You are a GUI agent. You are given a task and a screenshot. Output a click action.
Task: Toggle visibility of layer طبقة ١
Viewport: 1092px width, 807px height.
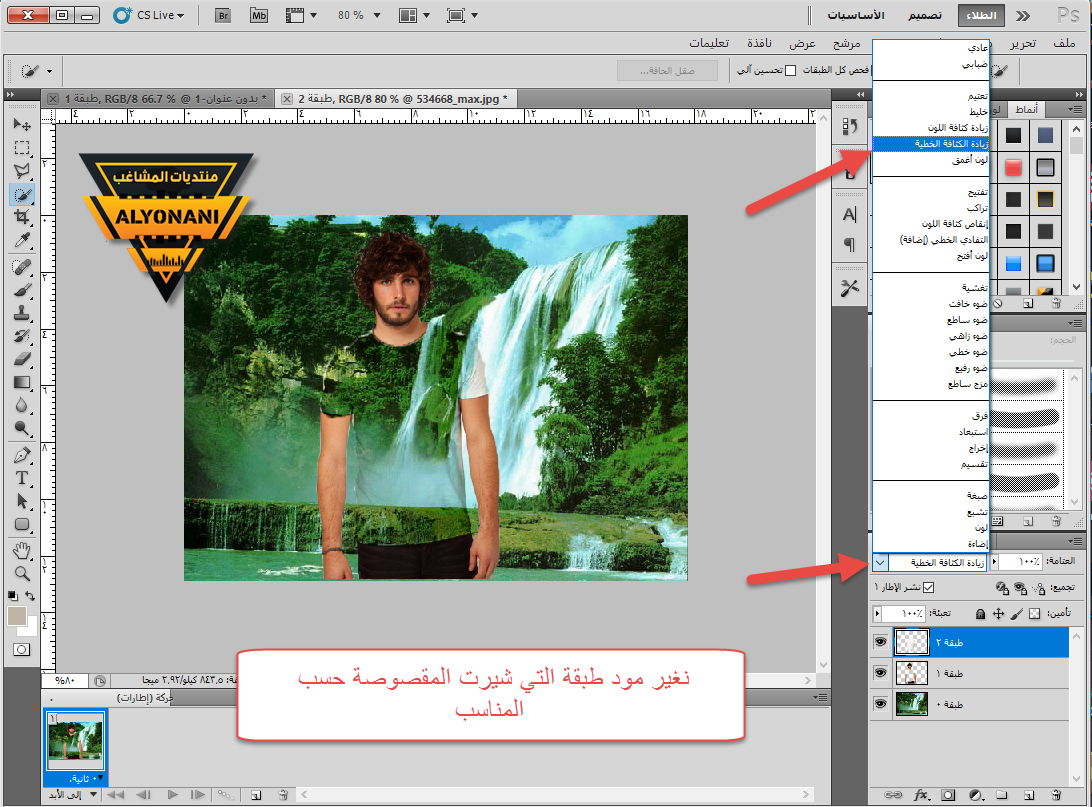[881, 673]
